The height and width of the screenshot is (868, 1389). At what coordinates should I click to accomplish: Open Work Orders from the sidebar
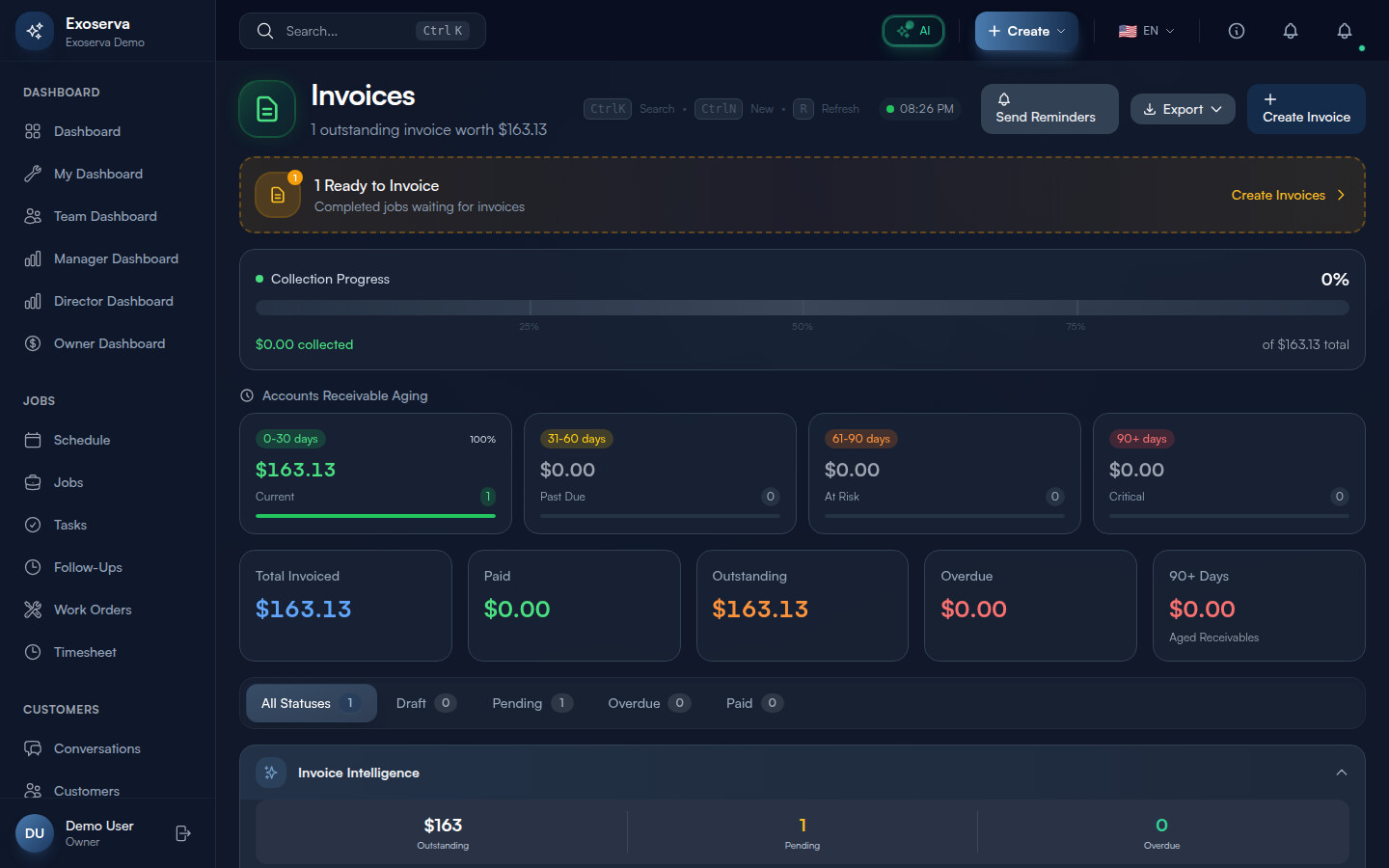pos(93,610)
